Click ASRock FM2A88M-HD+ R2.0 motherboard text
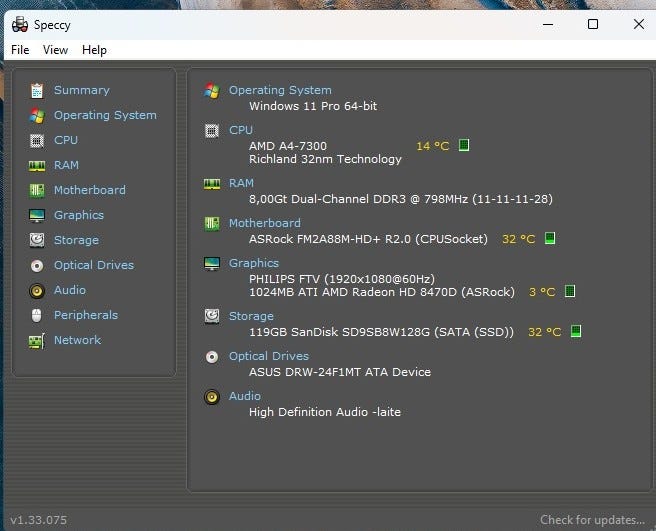This screenshot has width=656, height=531. [368, 239]
